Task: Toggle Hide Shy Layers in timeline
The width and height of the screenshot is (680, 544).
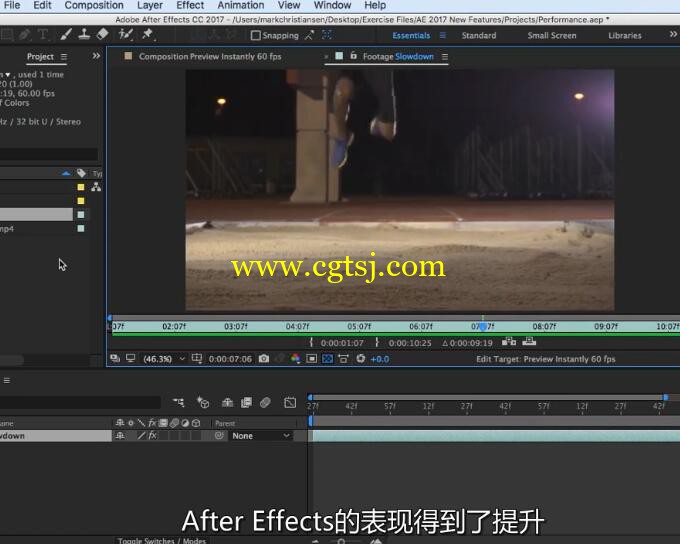Action: tap(227, 403)
